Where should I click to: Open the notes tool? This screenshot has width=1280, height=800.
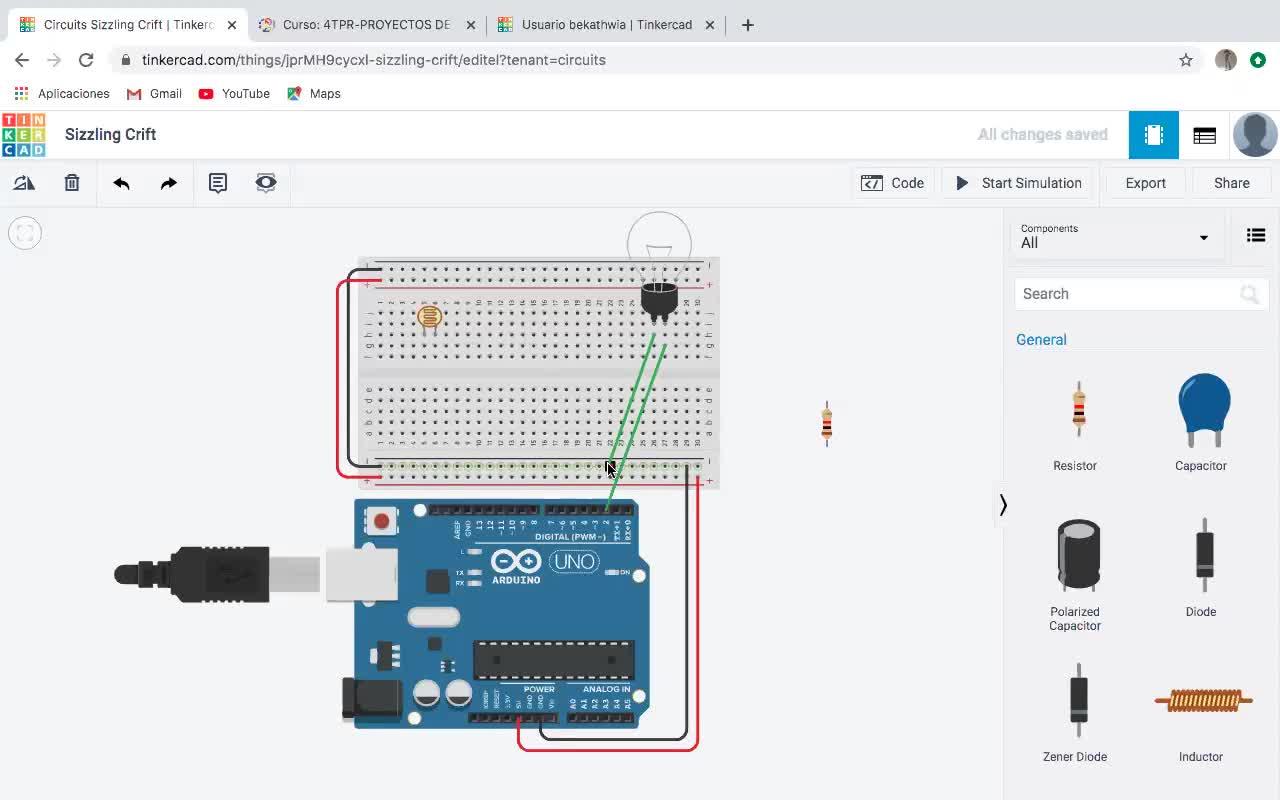217,183
